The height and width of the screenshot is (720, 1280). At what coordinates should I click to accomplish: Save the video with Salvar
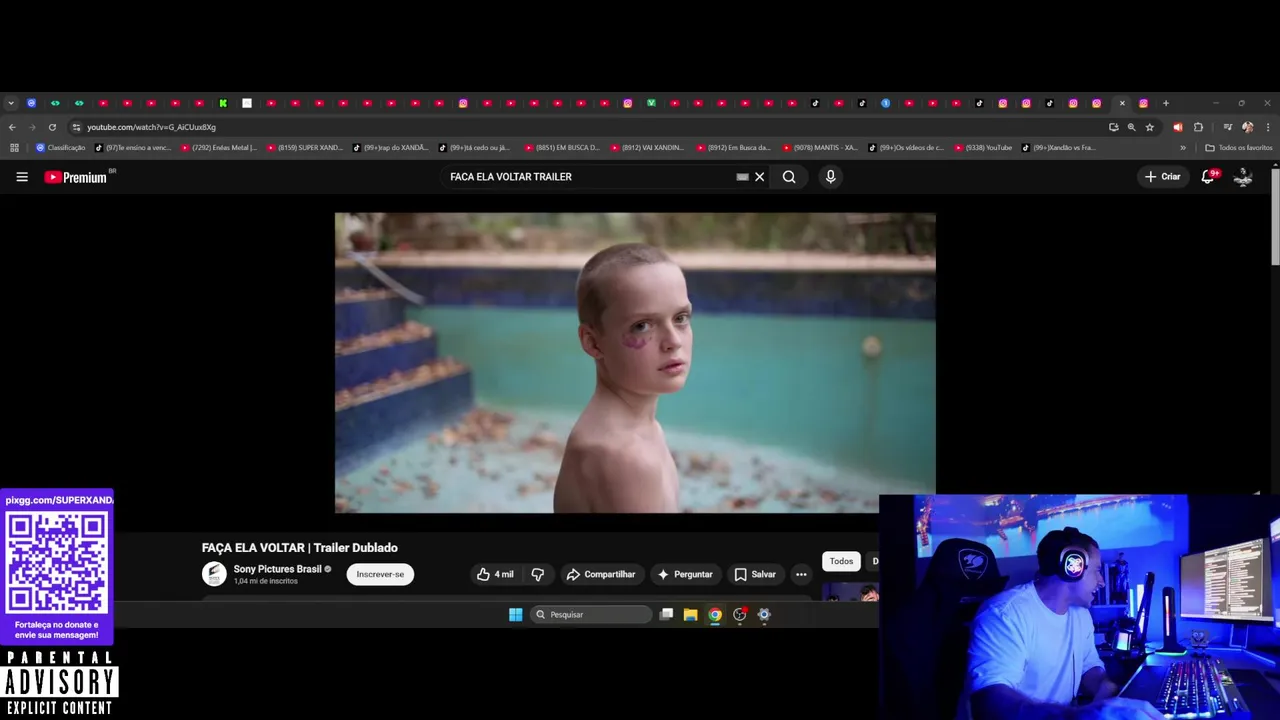pyautogui.click(x=755, y=574)
